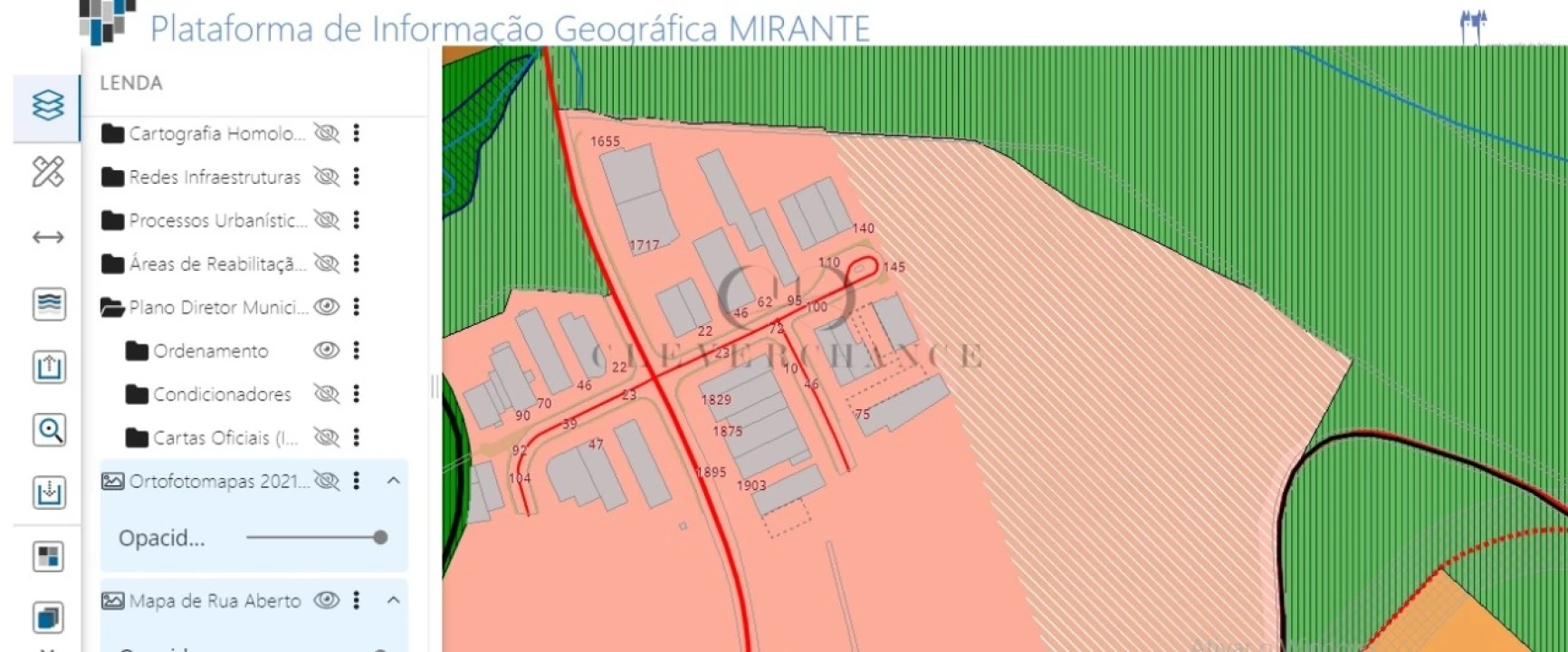Hide the Plano Diretor Munici... layer
The width and height of the screenshot is (1568, 652).
click(327, 306)
